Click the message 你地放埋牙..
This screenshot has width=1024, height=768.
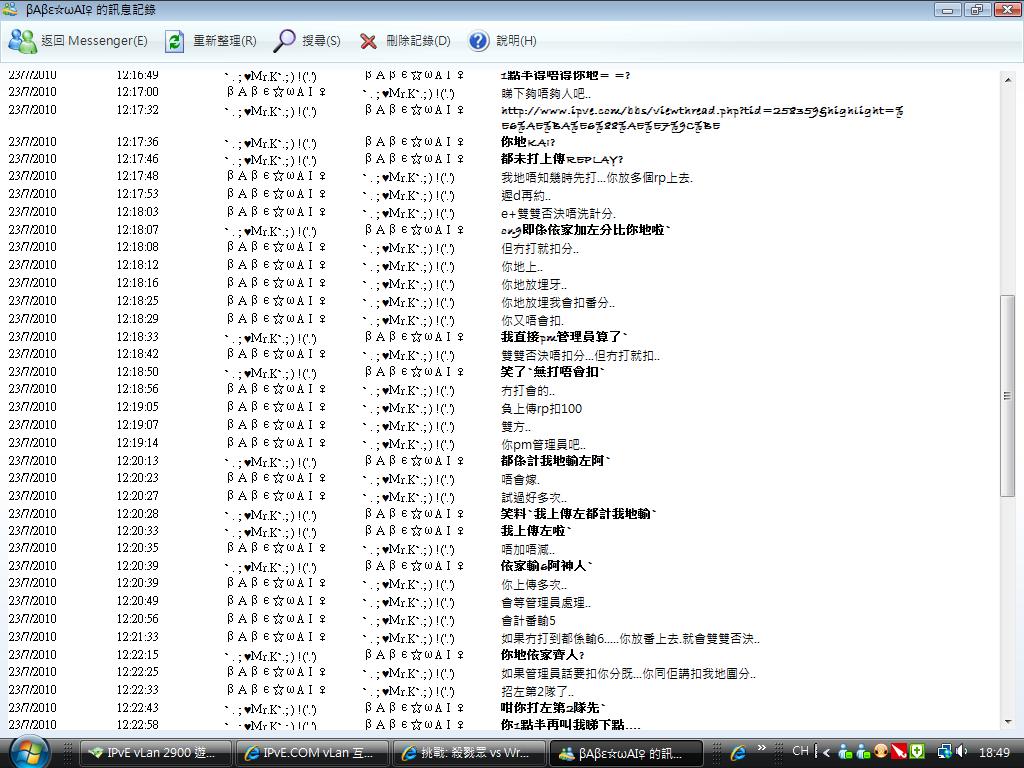pos(534,285)
